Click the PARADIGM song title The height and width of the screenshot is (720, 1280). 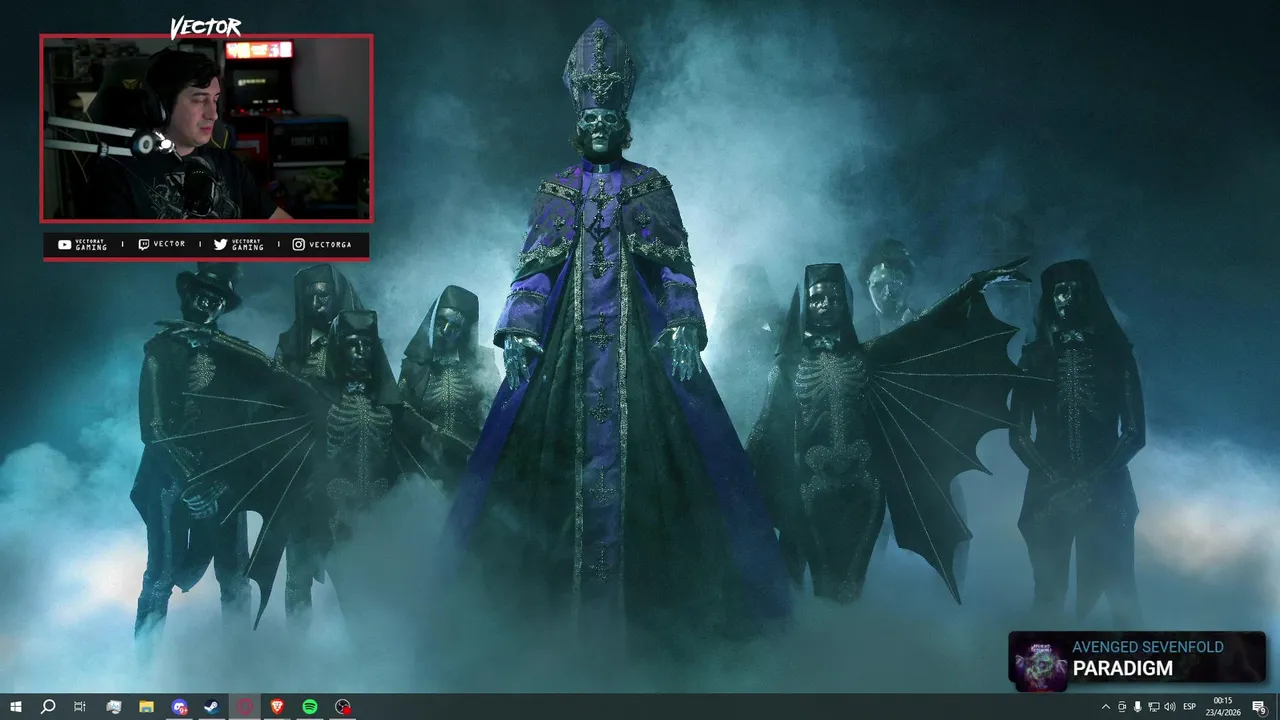coord(1122,668)
